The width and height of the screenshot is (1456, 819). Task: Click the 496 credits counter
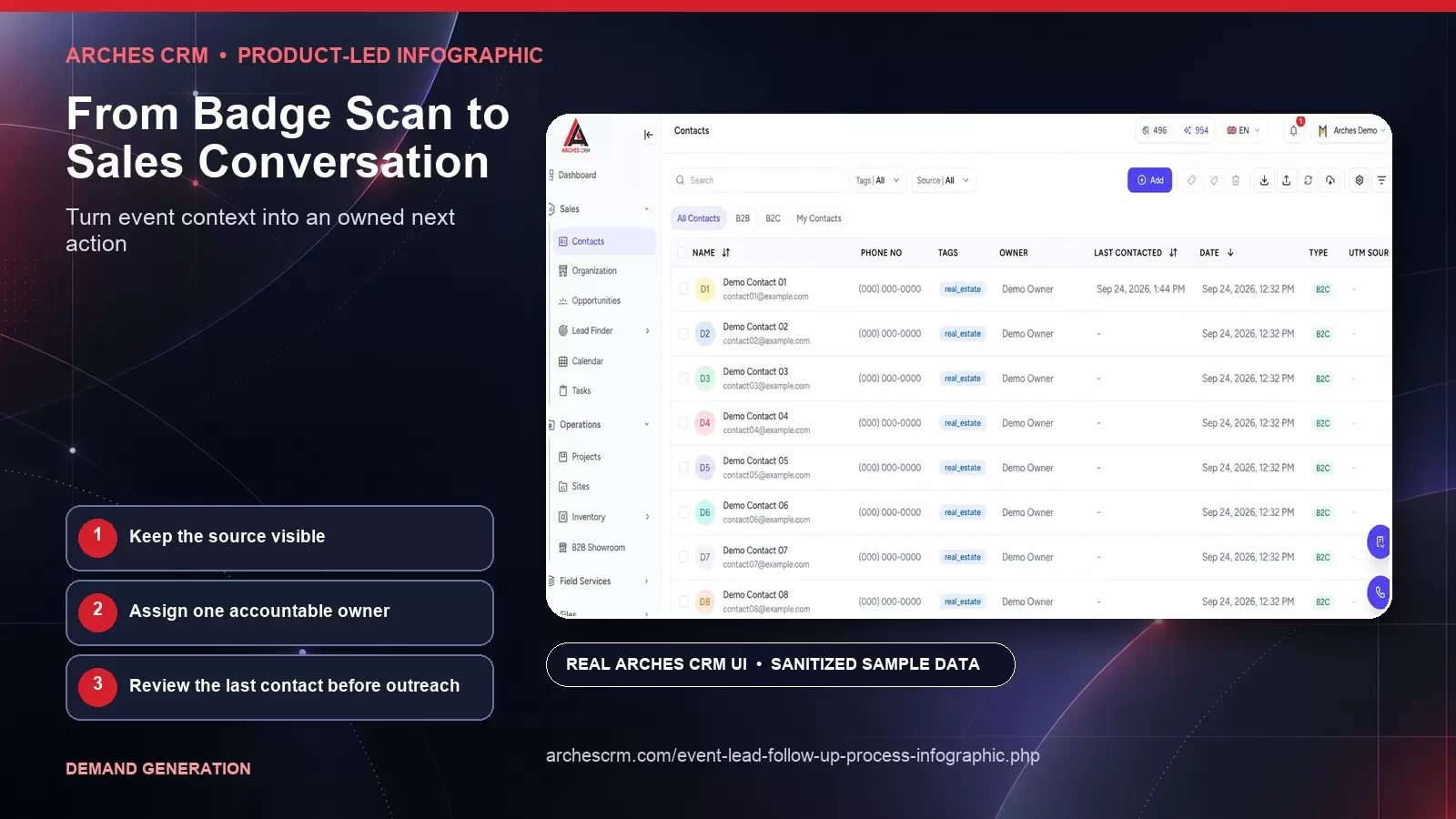1154,130
